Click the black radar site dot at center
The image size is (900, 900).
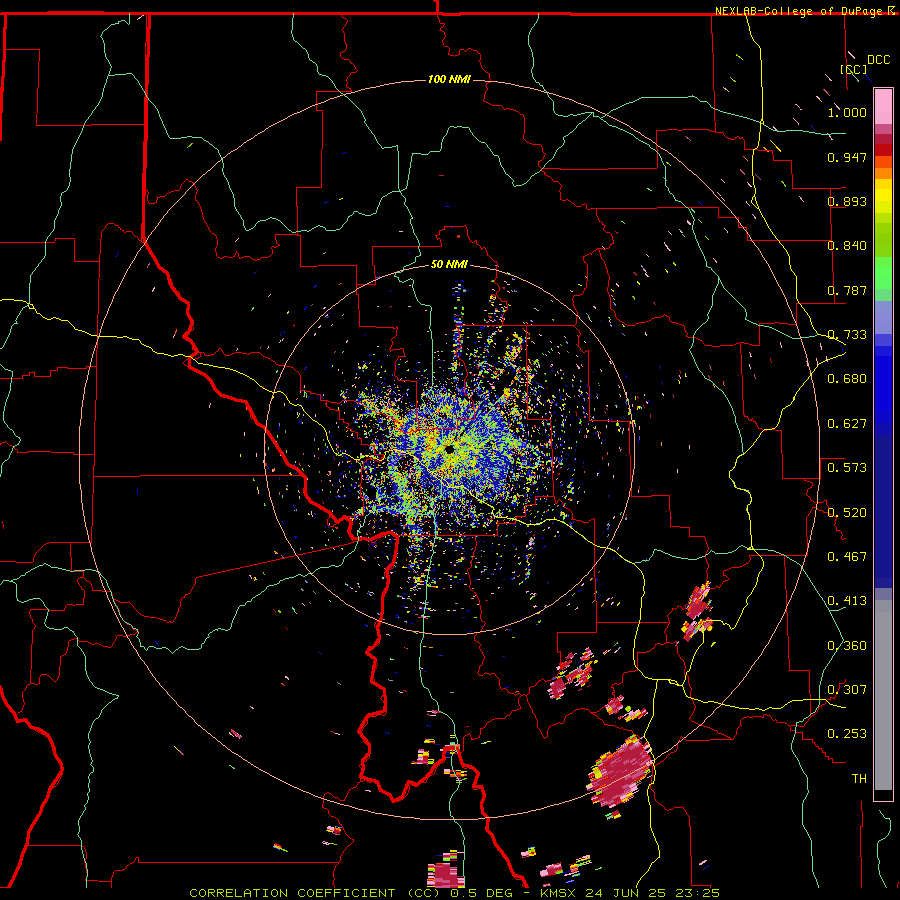[x=449, y=449]
